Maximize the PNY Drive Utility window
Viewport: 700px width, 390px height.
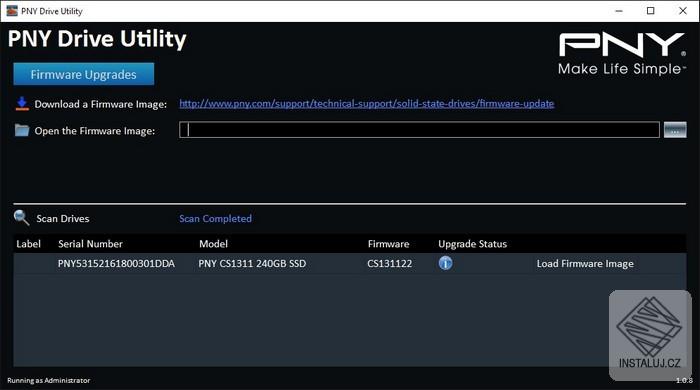(651, 11)
